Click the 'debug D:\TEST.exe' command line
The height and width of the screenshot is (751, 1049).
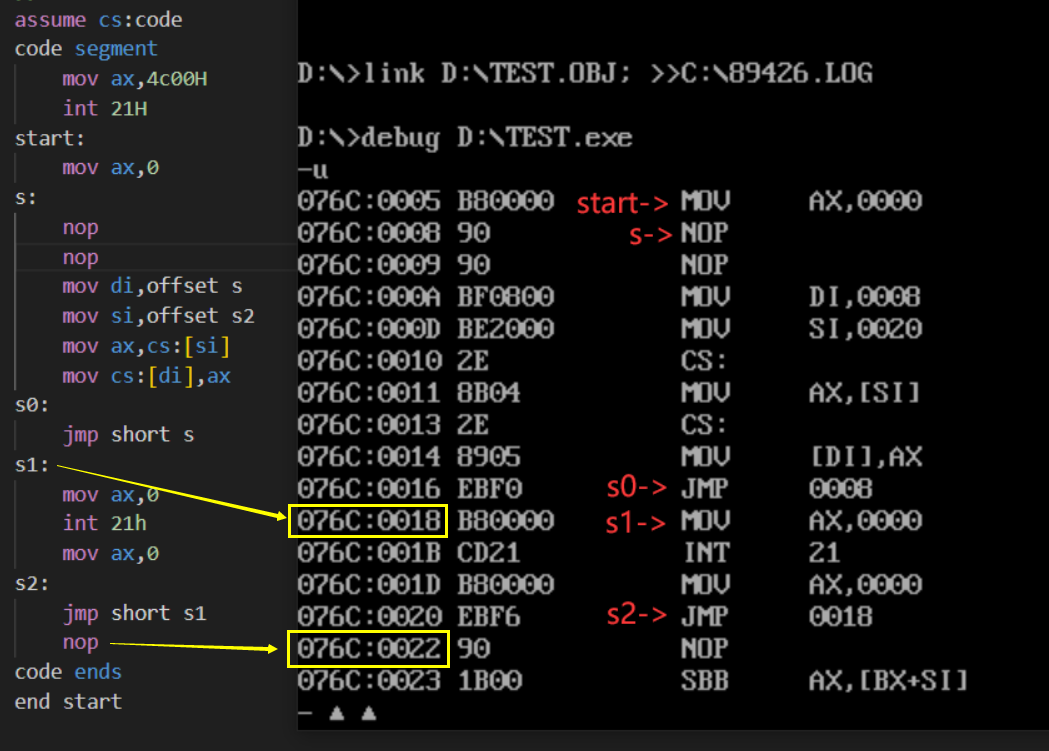click(465, 138)
